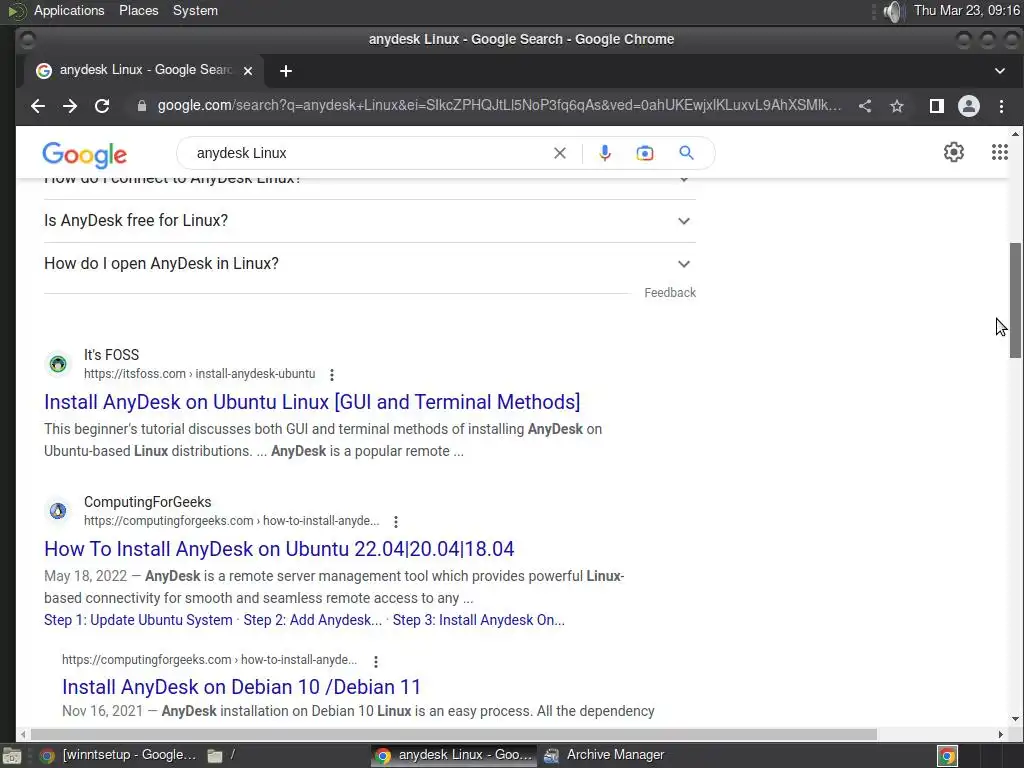1024x768 pixels.
Task: Open the tab search dropdown arrow
Action: pyautogui.click(x=1000, y=71)
